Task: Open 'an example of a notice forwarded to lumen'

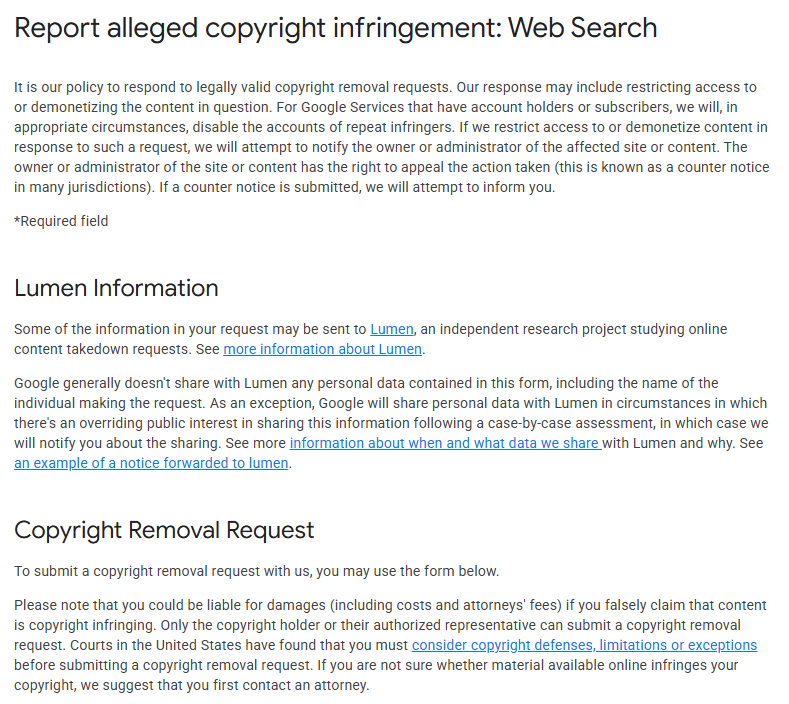Action: (151, 463)
